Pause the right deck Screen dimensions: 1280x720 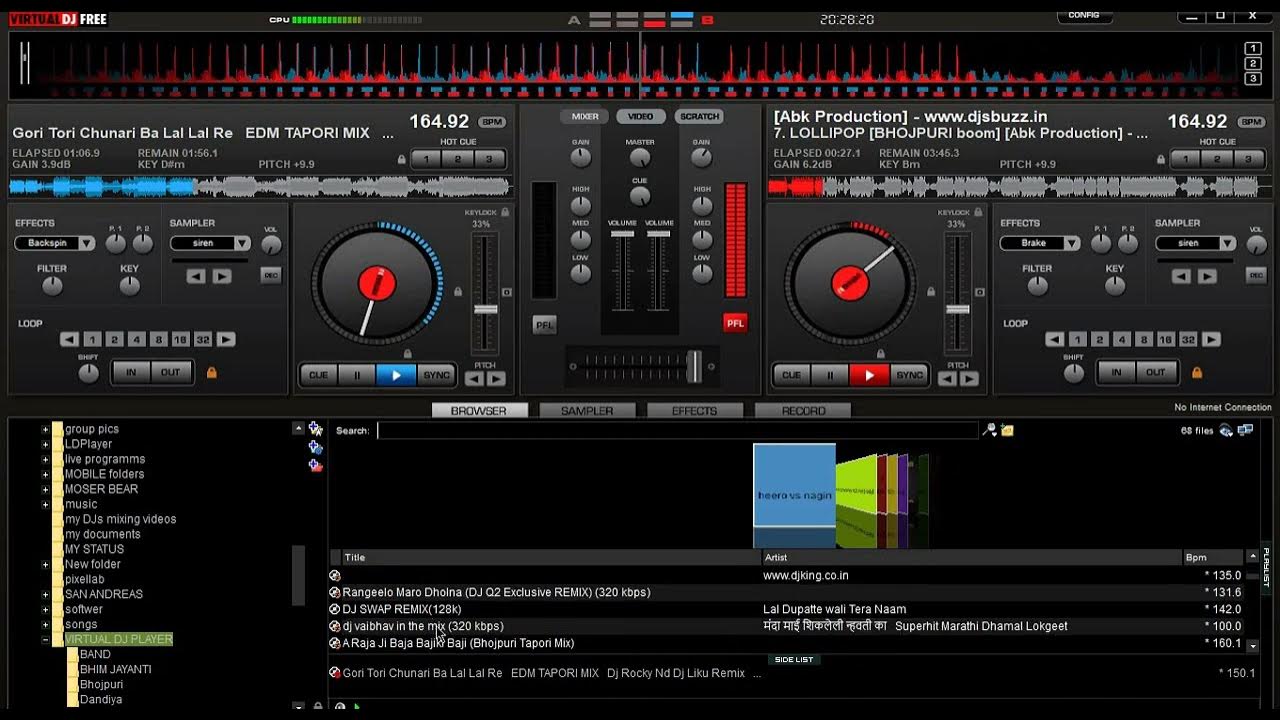click(829, 375)
